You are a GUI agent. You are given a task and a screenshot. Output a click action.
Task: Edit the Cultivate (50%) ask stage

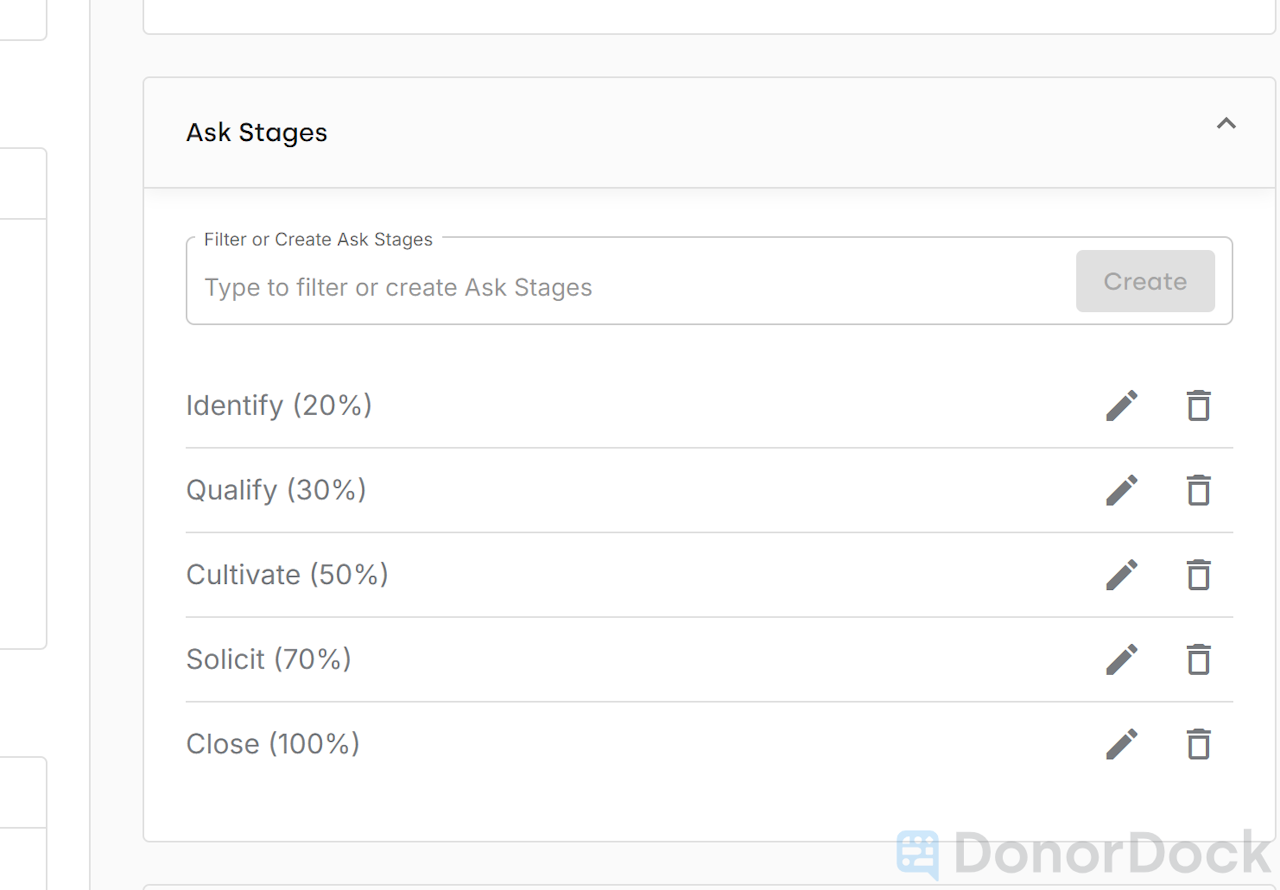click(x=1121, y=574)
